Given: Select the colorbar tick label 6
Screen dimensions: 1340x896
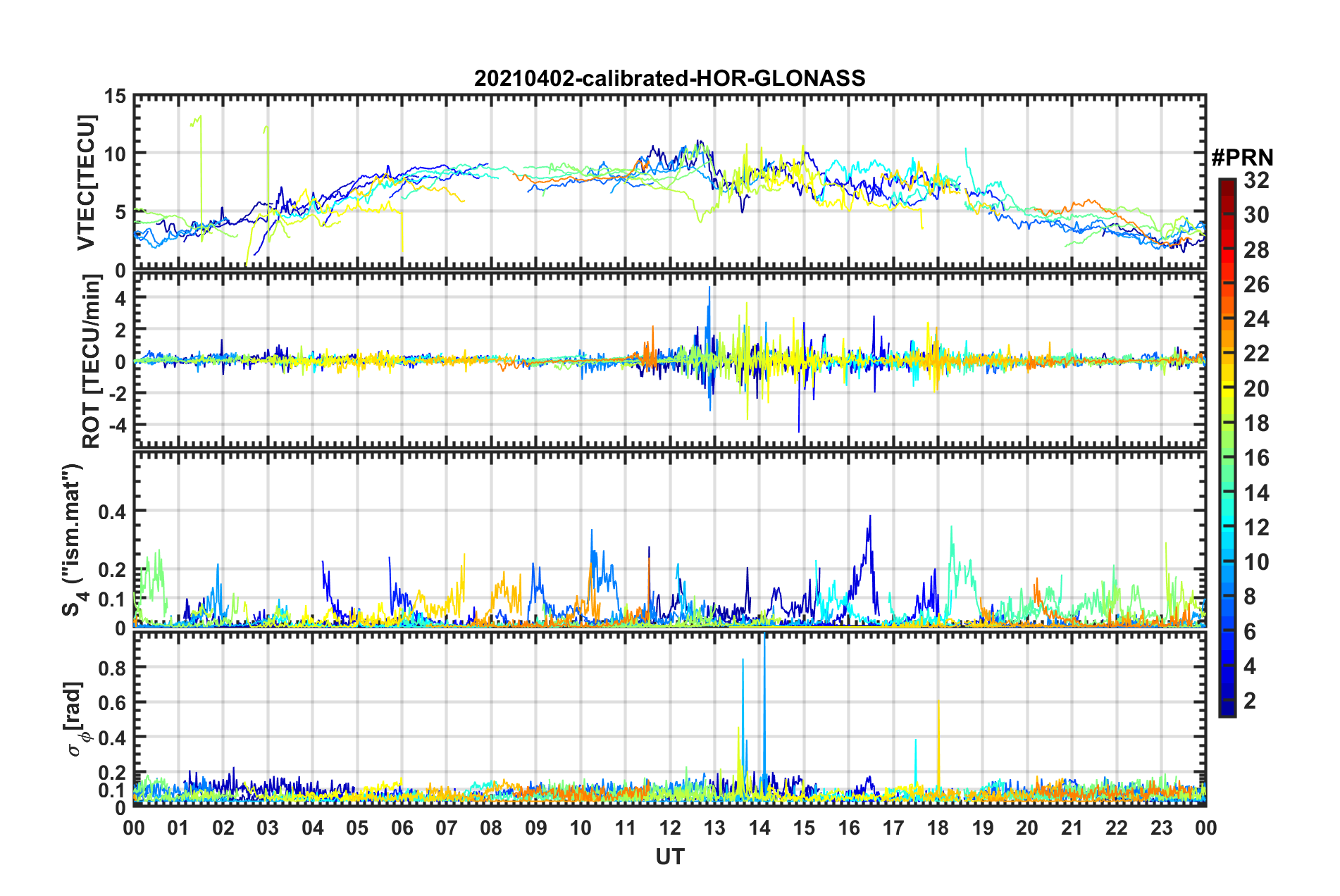Looking at the screenshot, I should 1250,632.
